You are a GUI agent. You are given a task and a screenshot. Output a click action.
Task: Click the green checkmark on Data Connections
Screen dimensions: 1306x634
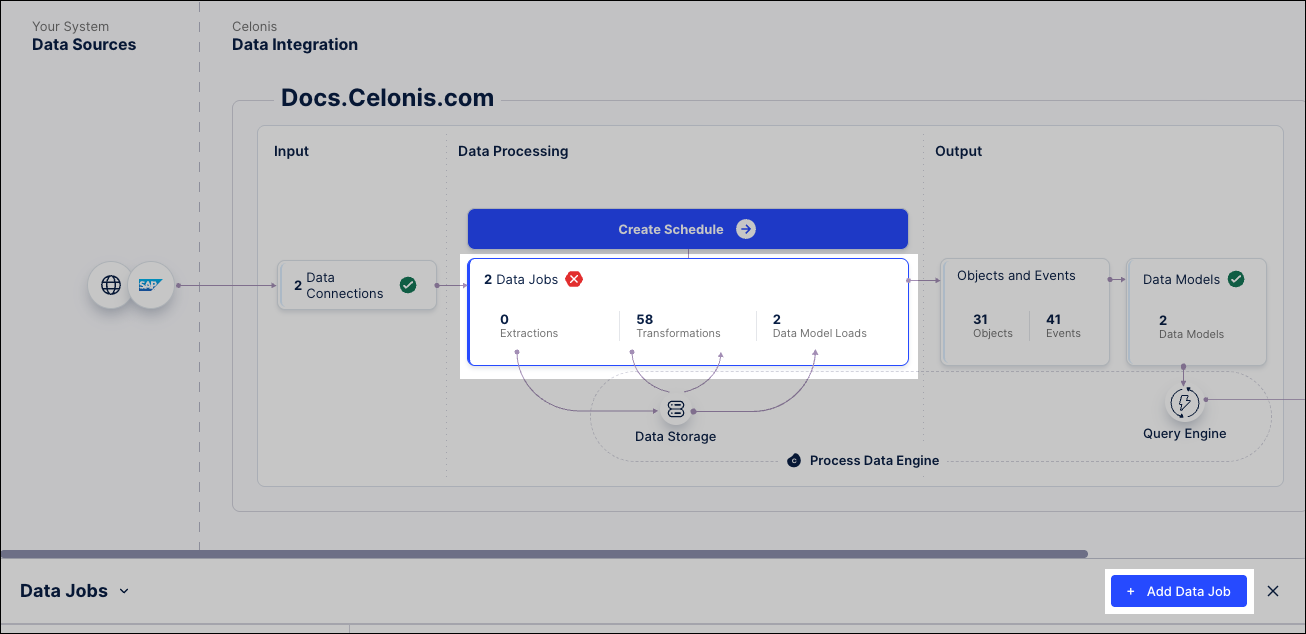408,285
